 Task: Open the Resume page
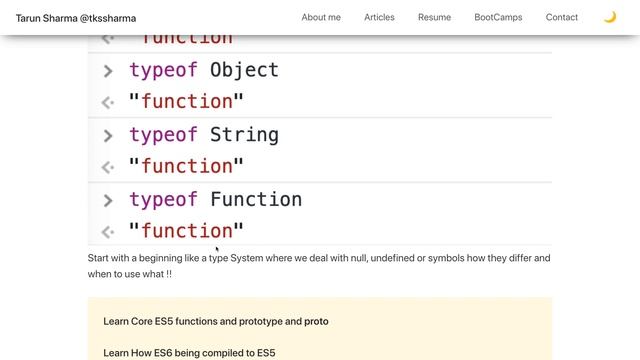(x=434, y=18)
